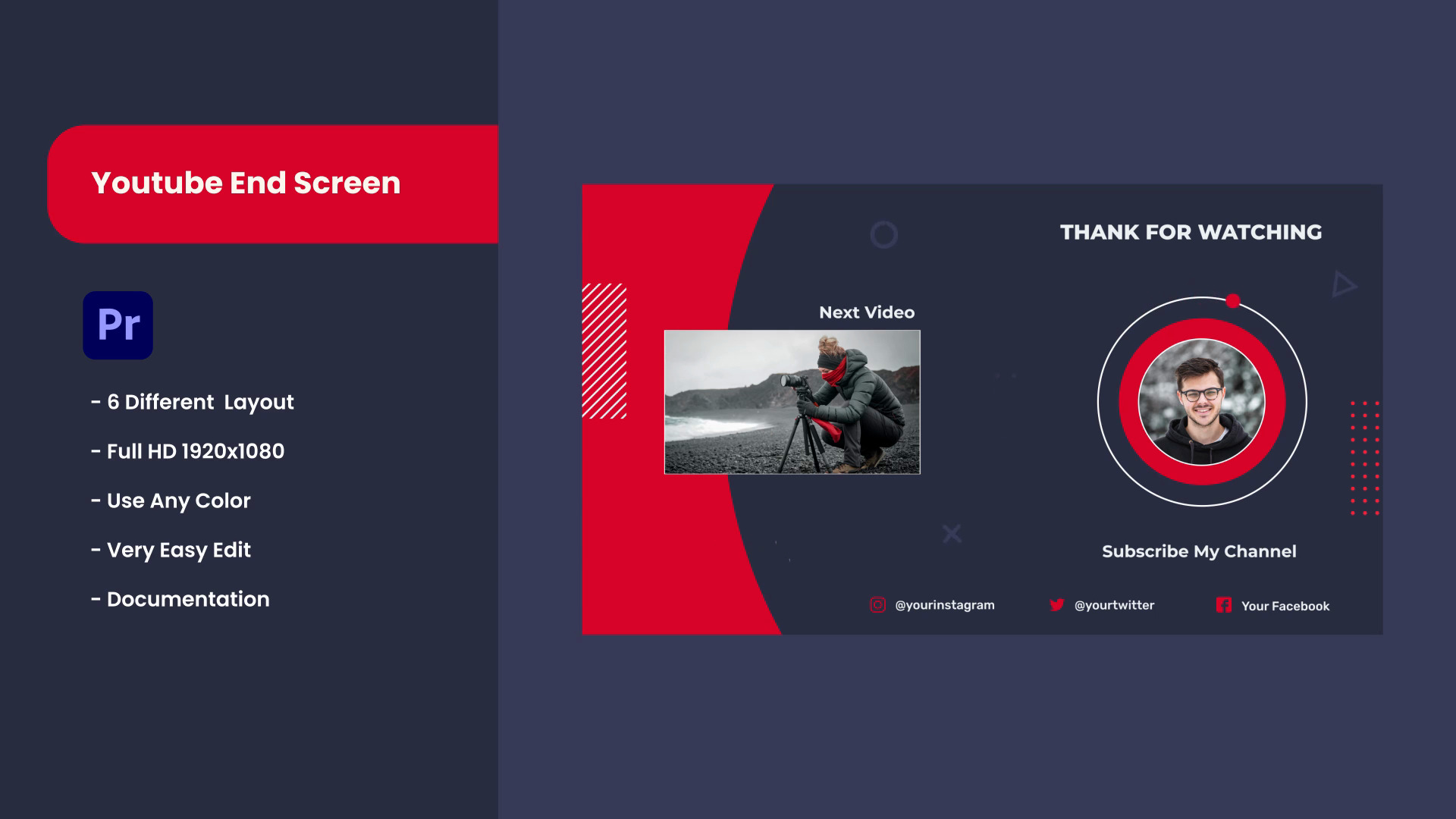Click the @yourtwitter handle text
The height and width of the screenshot is (819, 1456).
click(1114, 605)
